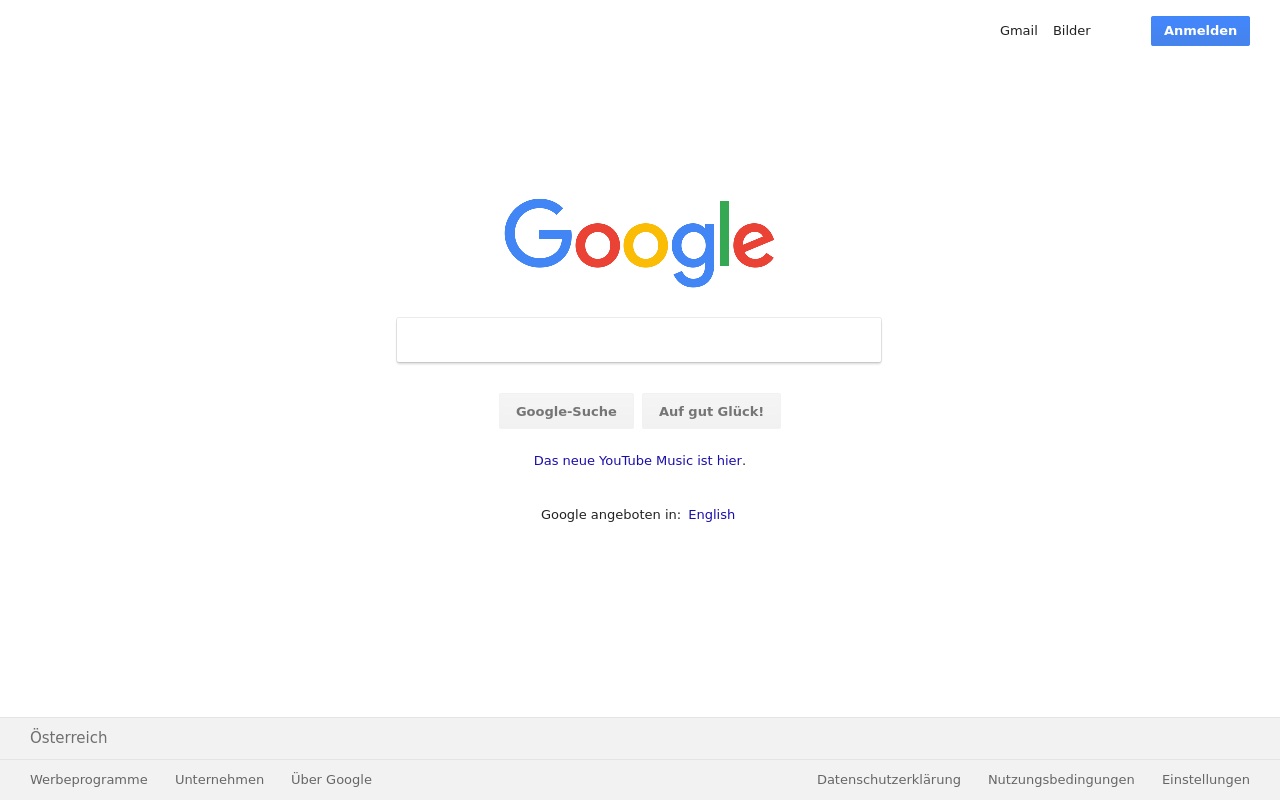Click the yellow letter o in logo
The width and height of the screenshot is (1280, 800).
click(645, 246)
